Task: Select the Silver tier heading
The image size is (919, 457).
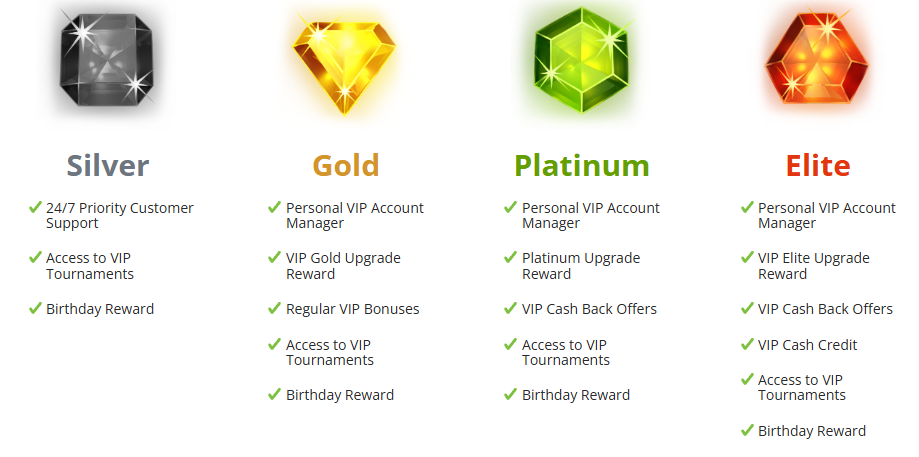Action: coord(108,165)
